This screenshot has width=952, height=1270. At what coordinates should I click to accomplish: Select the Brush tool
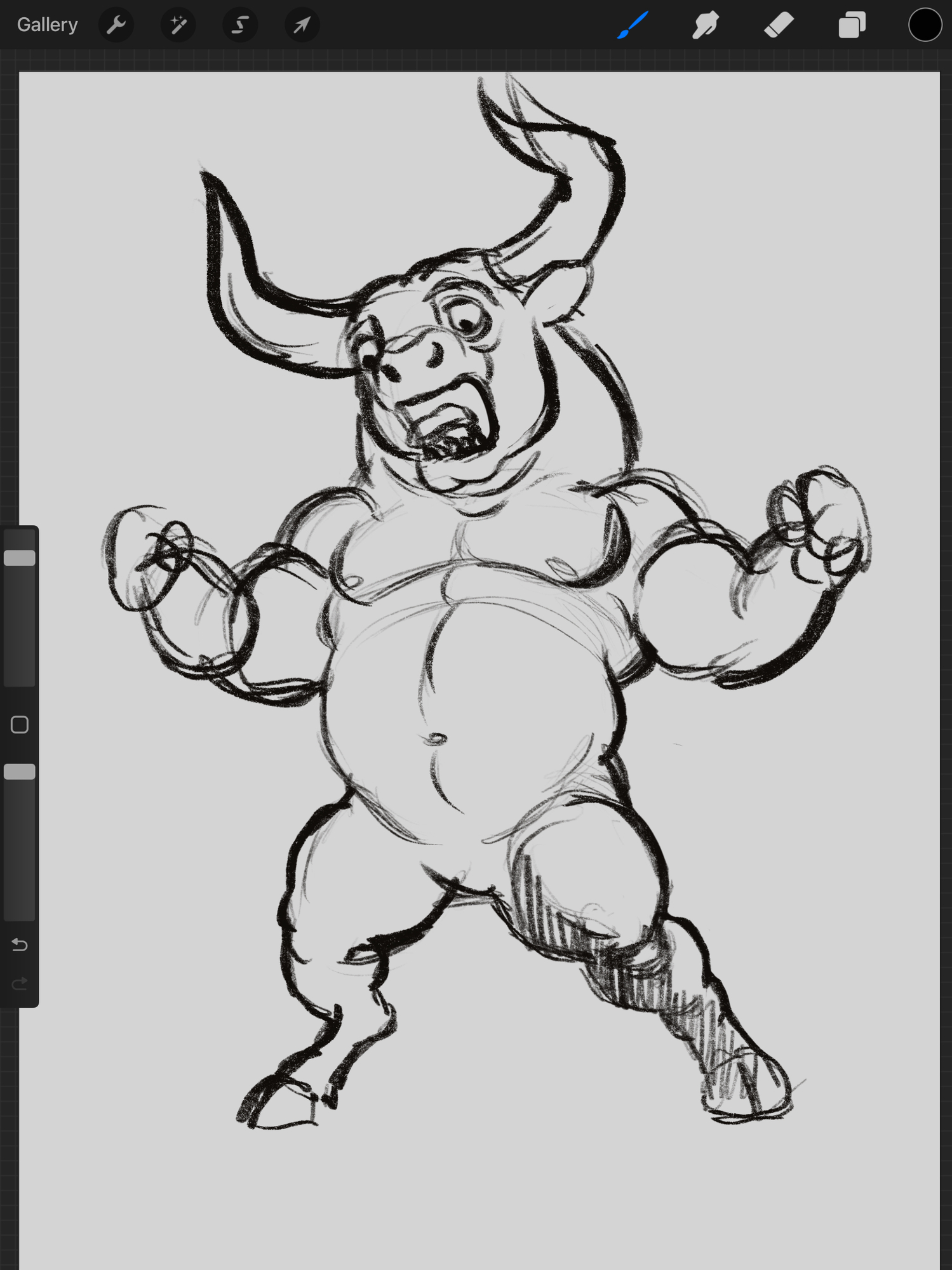click(633, 25)
